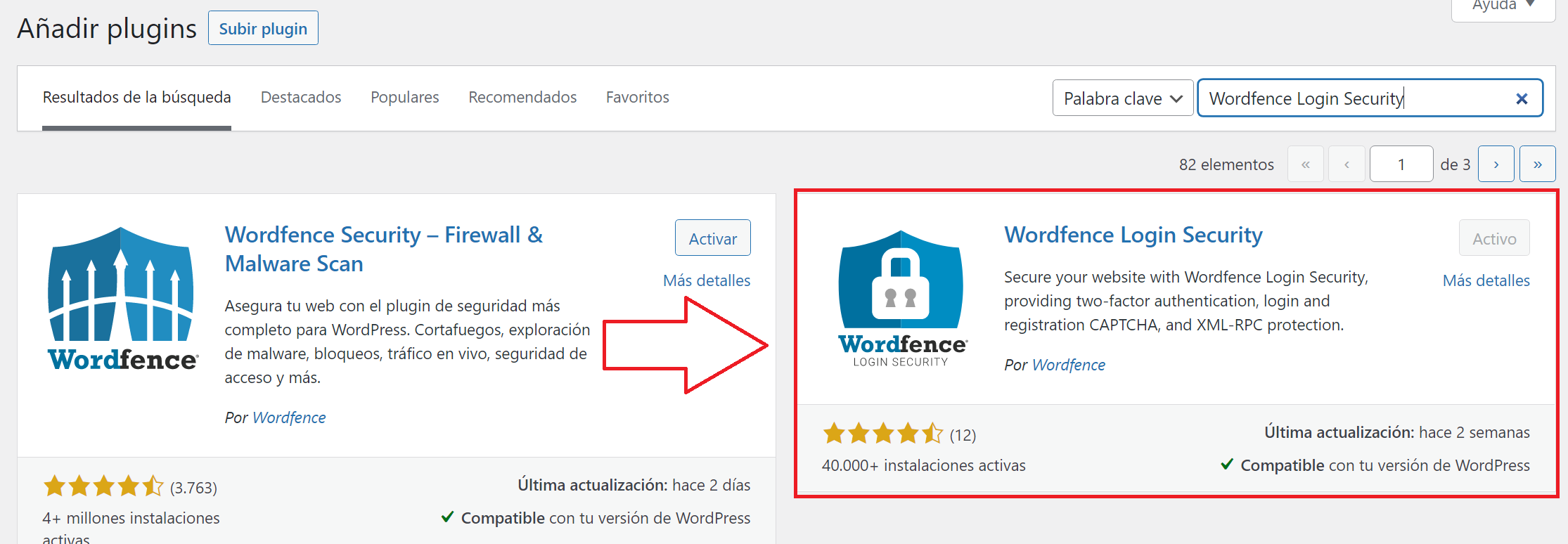Screen dimensions: 1568x544
Task: Click the Wordfence Login Security padlock logo
Action: coord(902,299)
